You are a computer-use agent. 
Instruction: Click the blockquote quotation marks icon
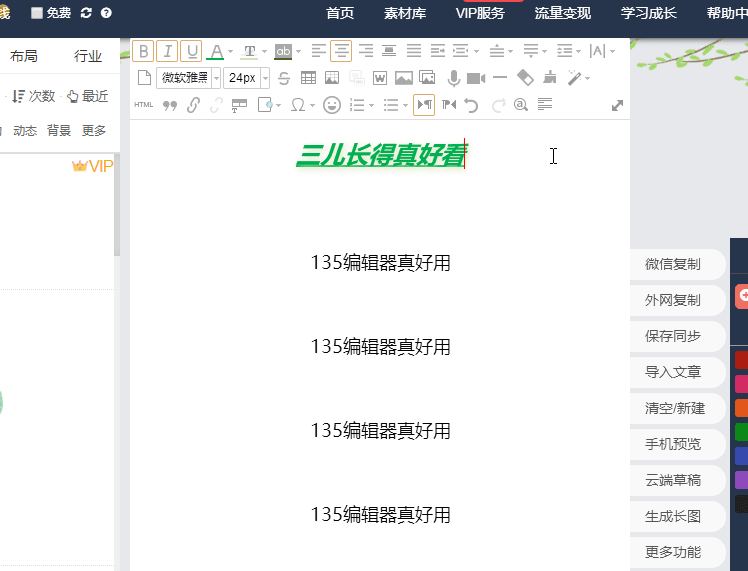coord(169,105)
